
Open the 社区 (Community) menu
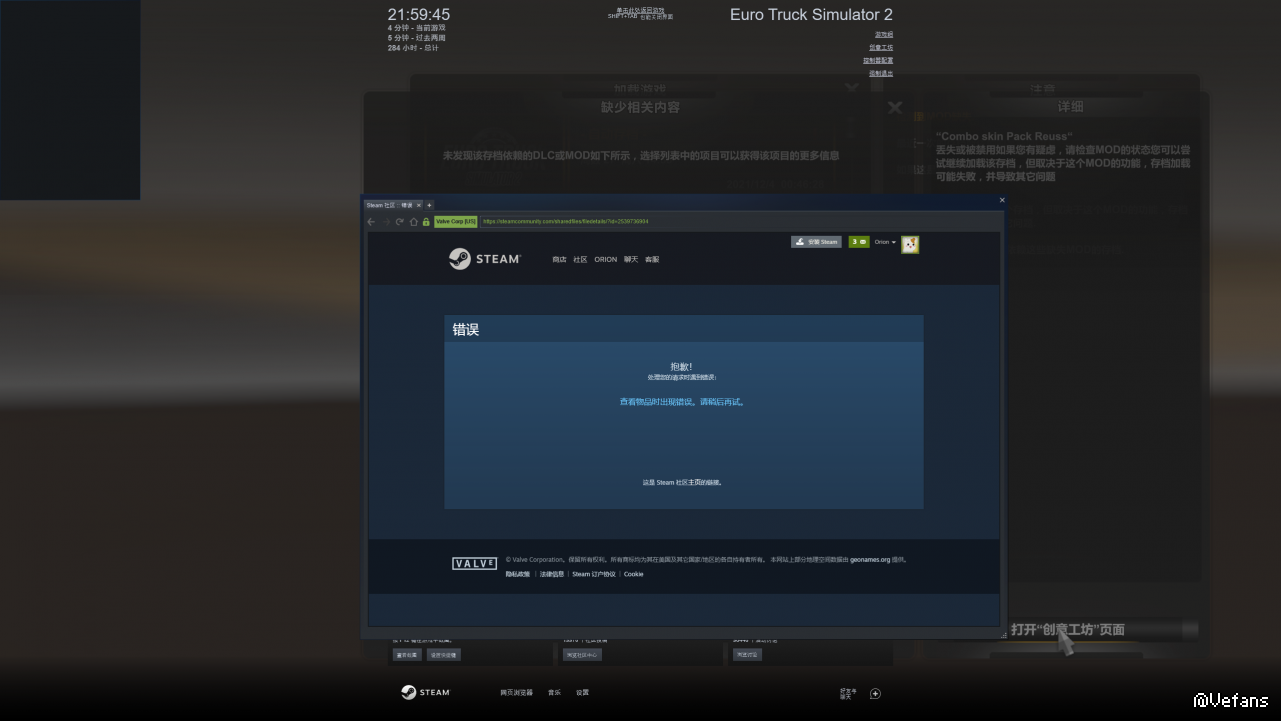pyautogui.click(x=580, y=260)
